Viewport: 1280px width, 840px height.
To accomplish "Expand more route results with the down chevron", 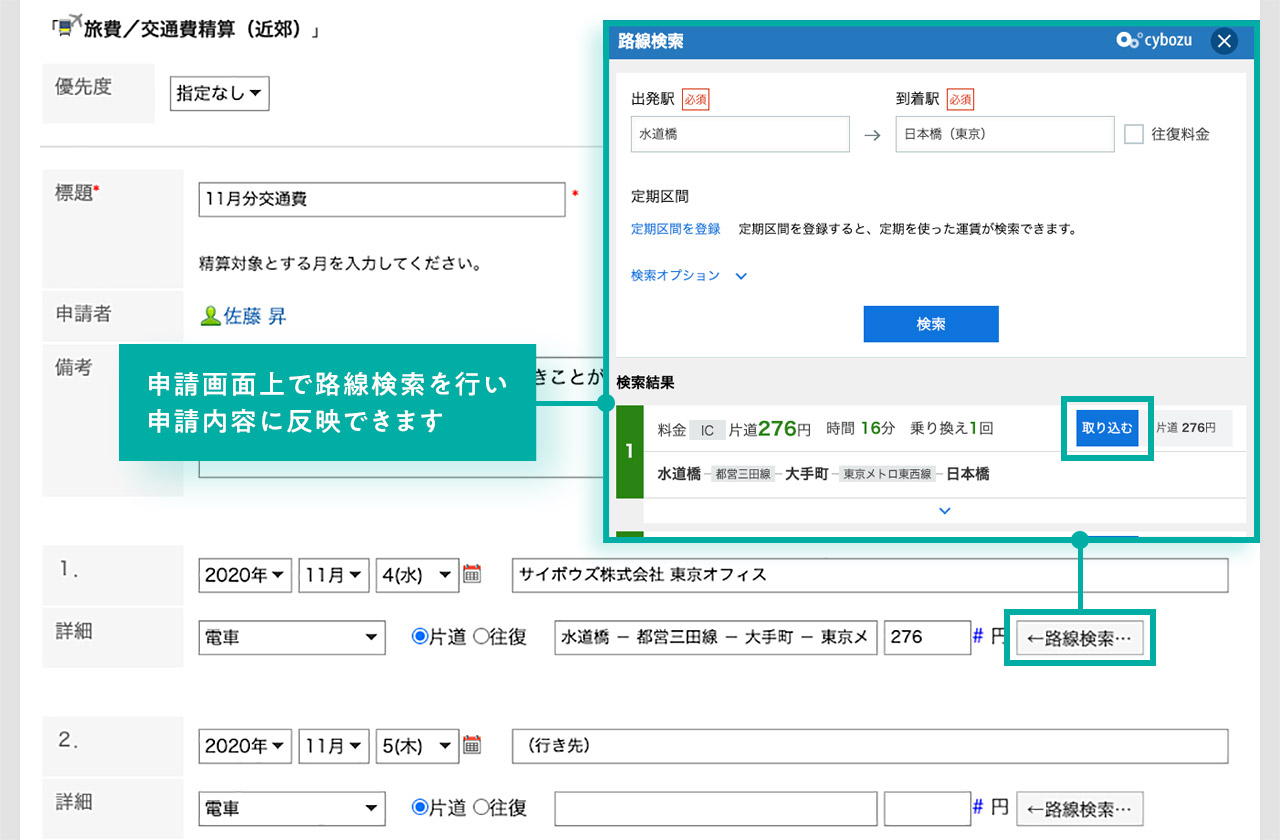I will tap(944, 510).
